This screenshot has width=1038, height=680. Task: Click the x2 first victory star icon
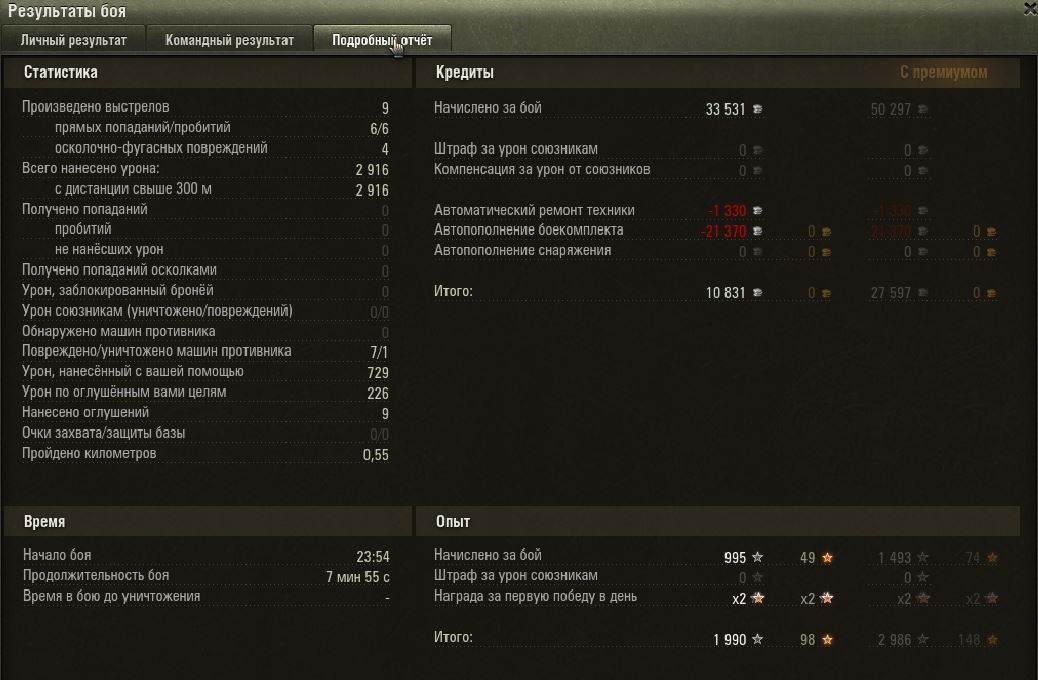[x=757, y=599]
